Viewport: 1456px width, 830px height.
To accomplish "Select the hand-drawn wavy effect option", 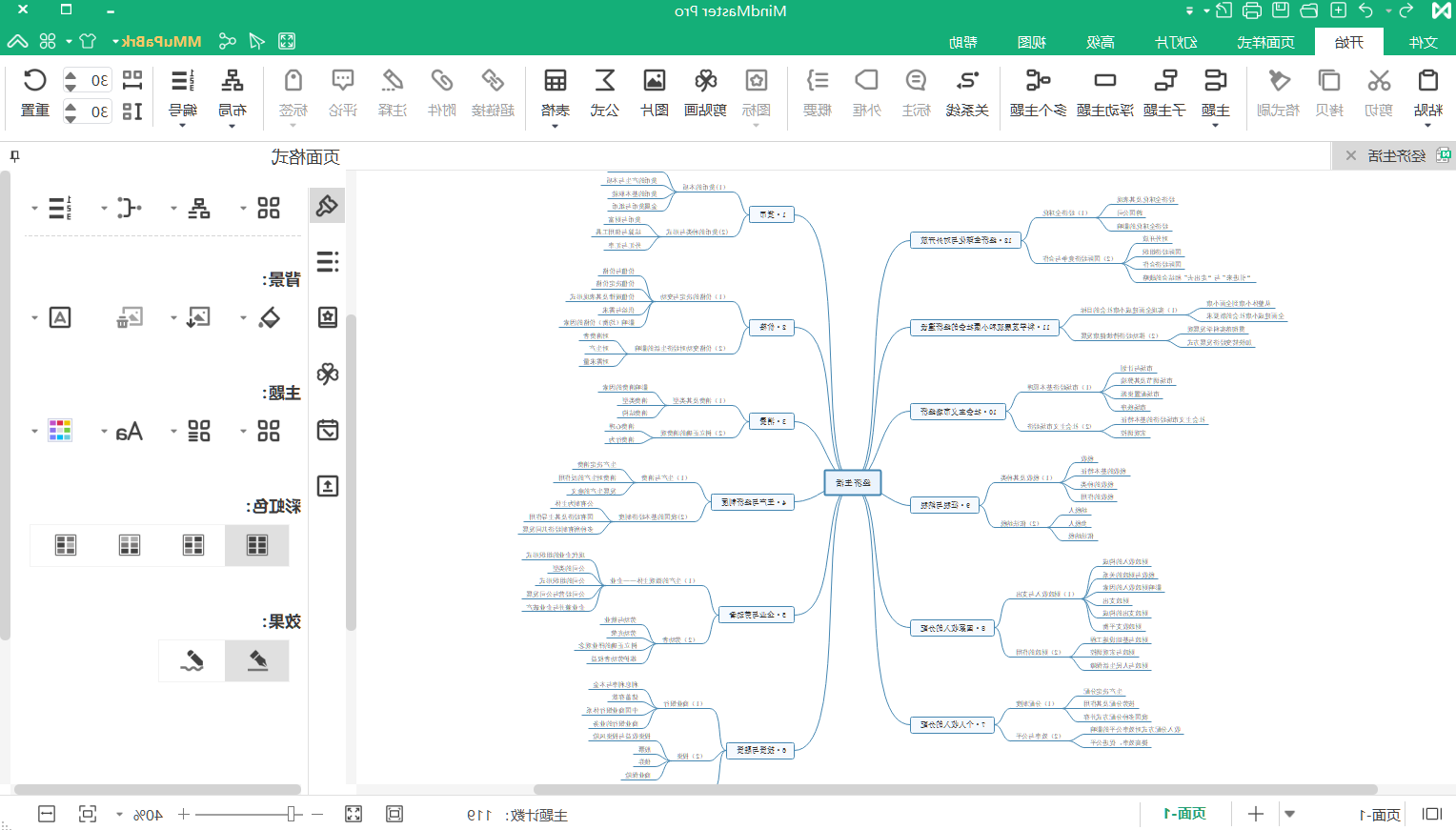I will (192, 660).
